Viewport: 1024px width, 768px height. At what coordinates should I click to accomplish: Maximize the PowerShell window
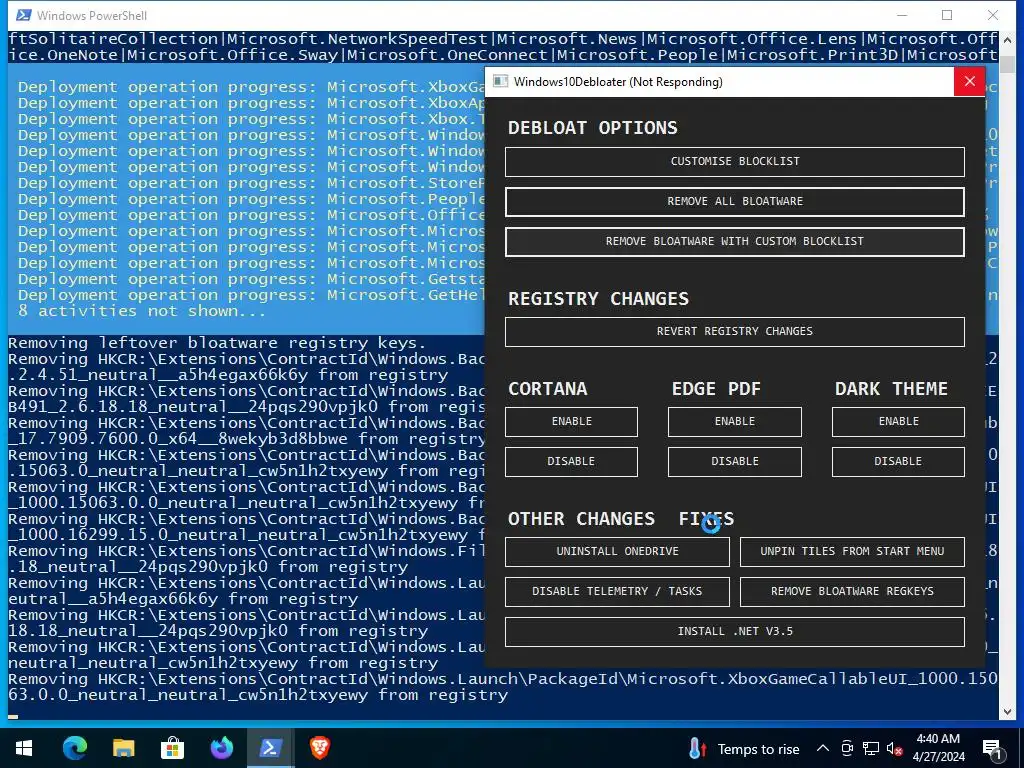point(947,15)
